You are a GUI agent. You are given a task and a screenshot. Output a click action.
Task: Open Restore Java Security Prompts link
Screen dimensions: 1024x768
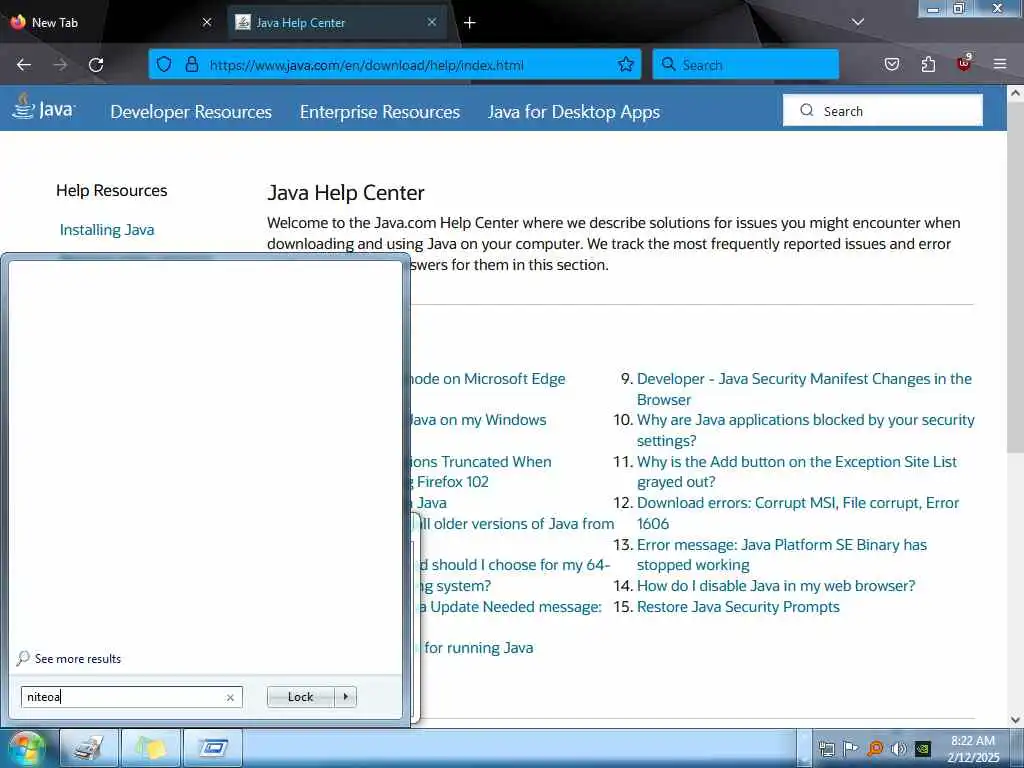(738, 607)
